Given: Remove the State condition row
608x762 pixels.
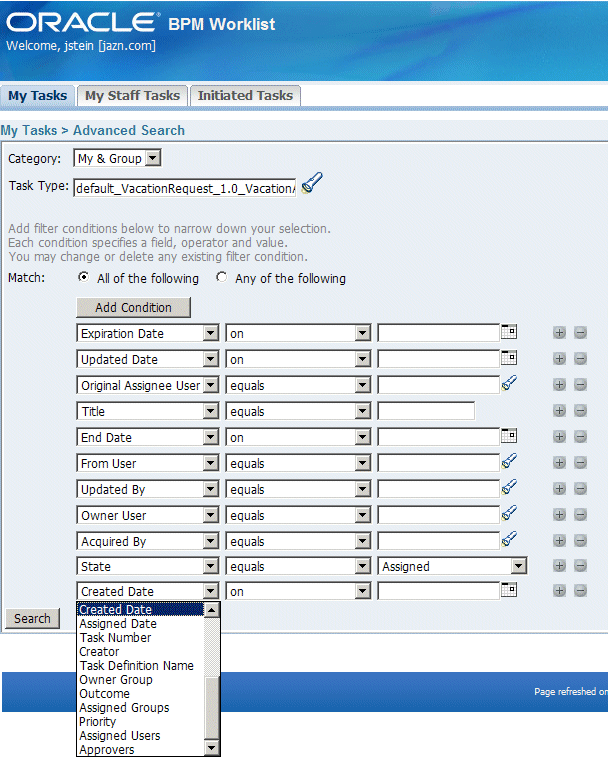Looking at the screenshot, I should click(580, 566).
